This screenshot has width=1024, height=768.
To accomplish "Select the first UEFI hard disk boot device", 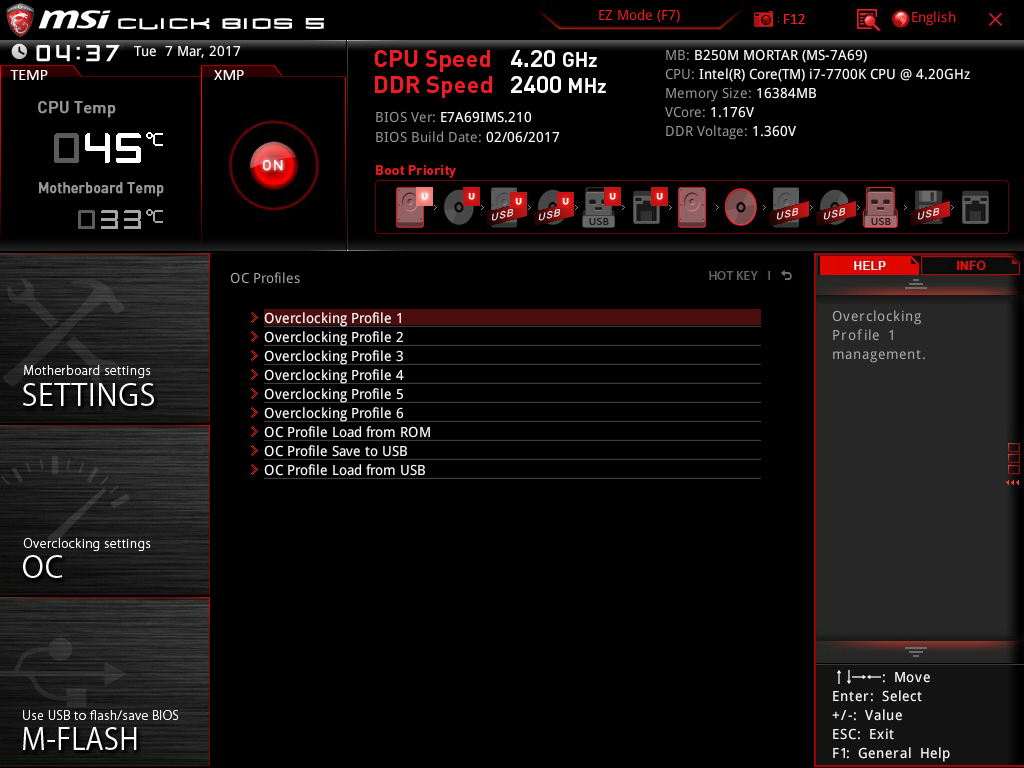I will click(x=411, y=207).
